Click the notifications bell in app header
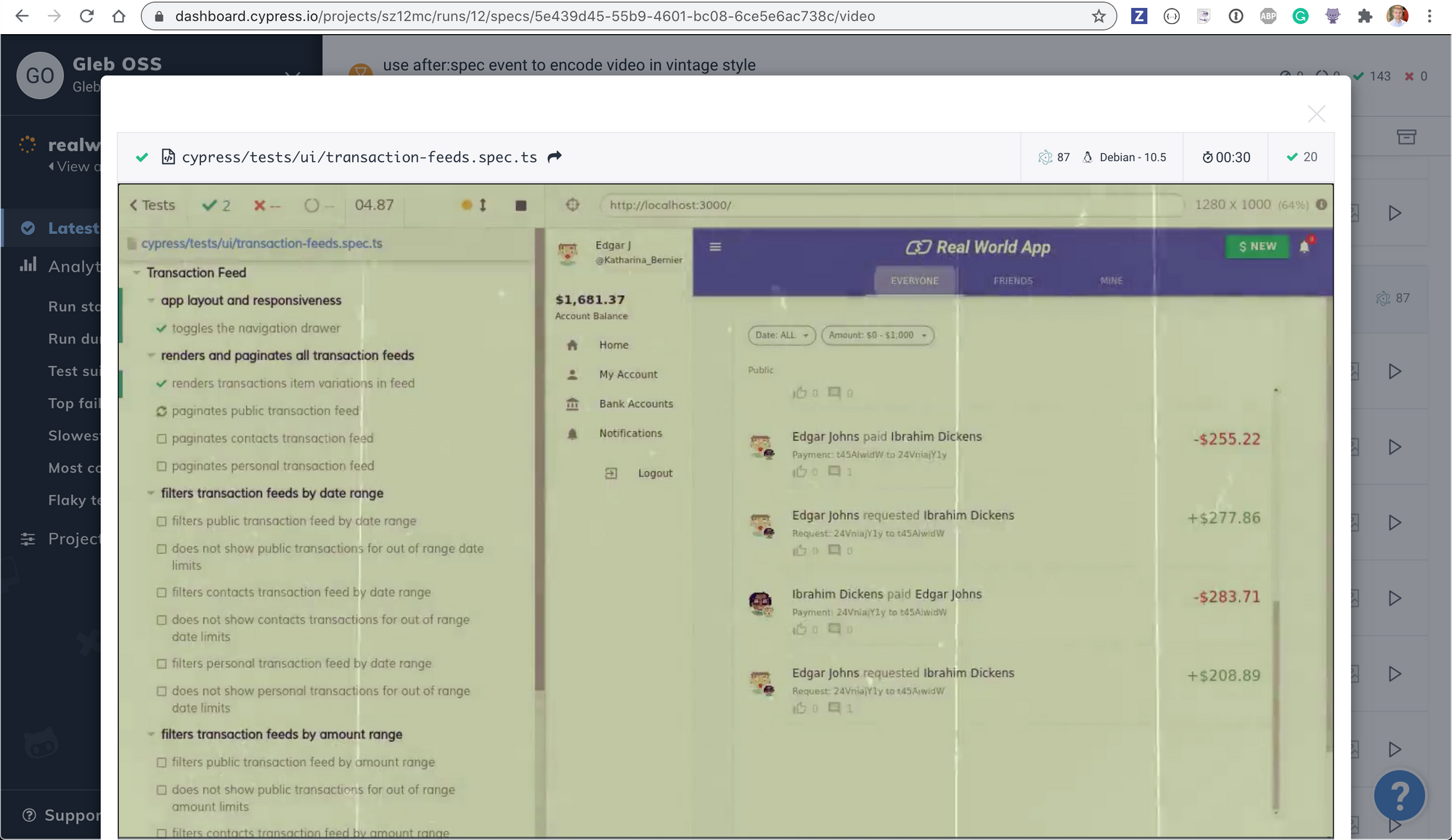The height and width of the screenshot is (840, 1452). click(1304, 247)
